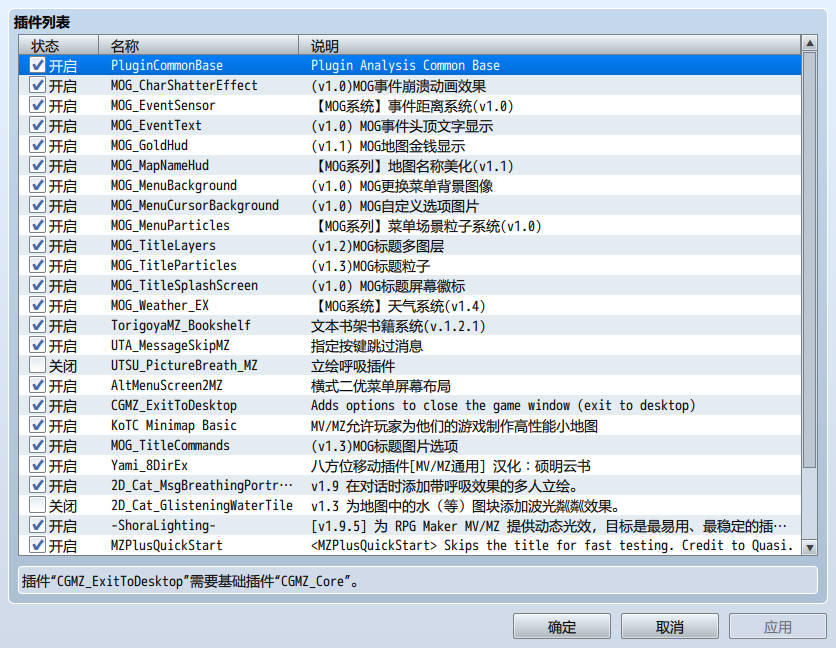The height and width of the screenshot is (648, 836).
Task: Highlight the MOG_MenuBackground plugin name
Action: (174, 185)
